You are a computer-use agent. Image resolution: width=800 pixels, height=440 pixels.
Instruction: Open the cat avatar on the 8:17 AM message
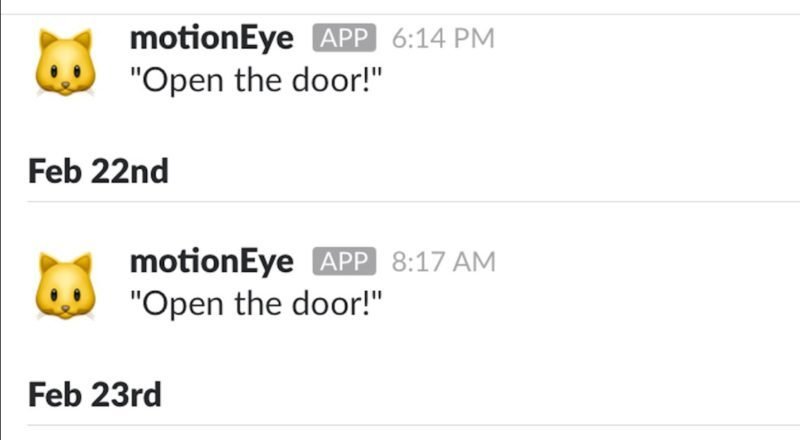pyautogui.click(x=65, y=284)
